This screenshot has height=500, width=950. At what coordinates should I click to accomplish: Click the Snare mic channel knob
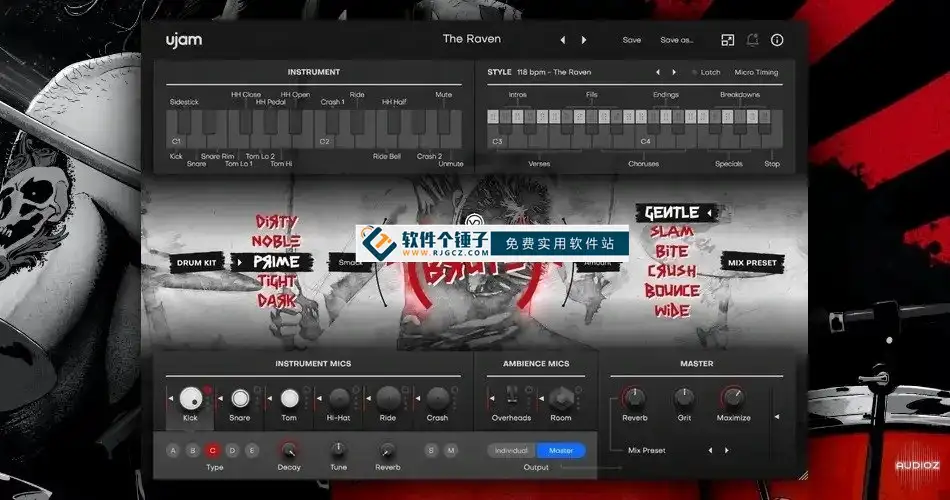[x=240, y=398]
